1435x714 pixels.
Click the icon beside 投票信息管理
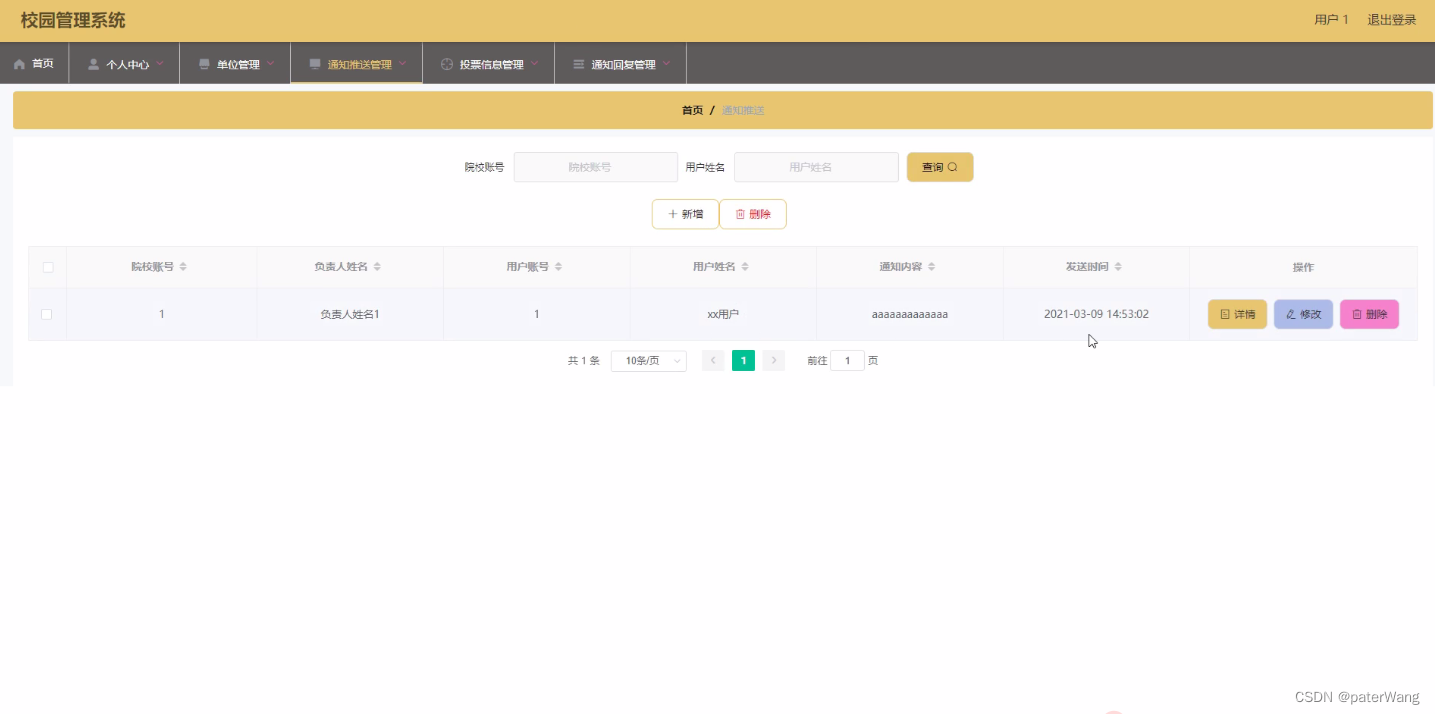click(x=447, y=64)
